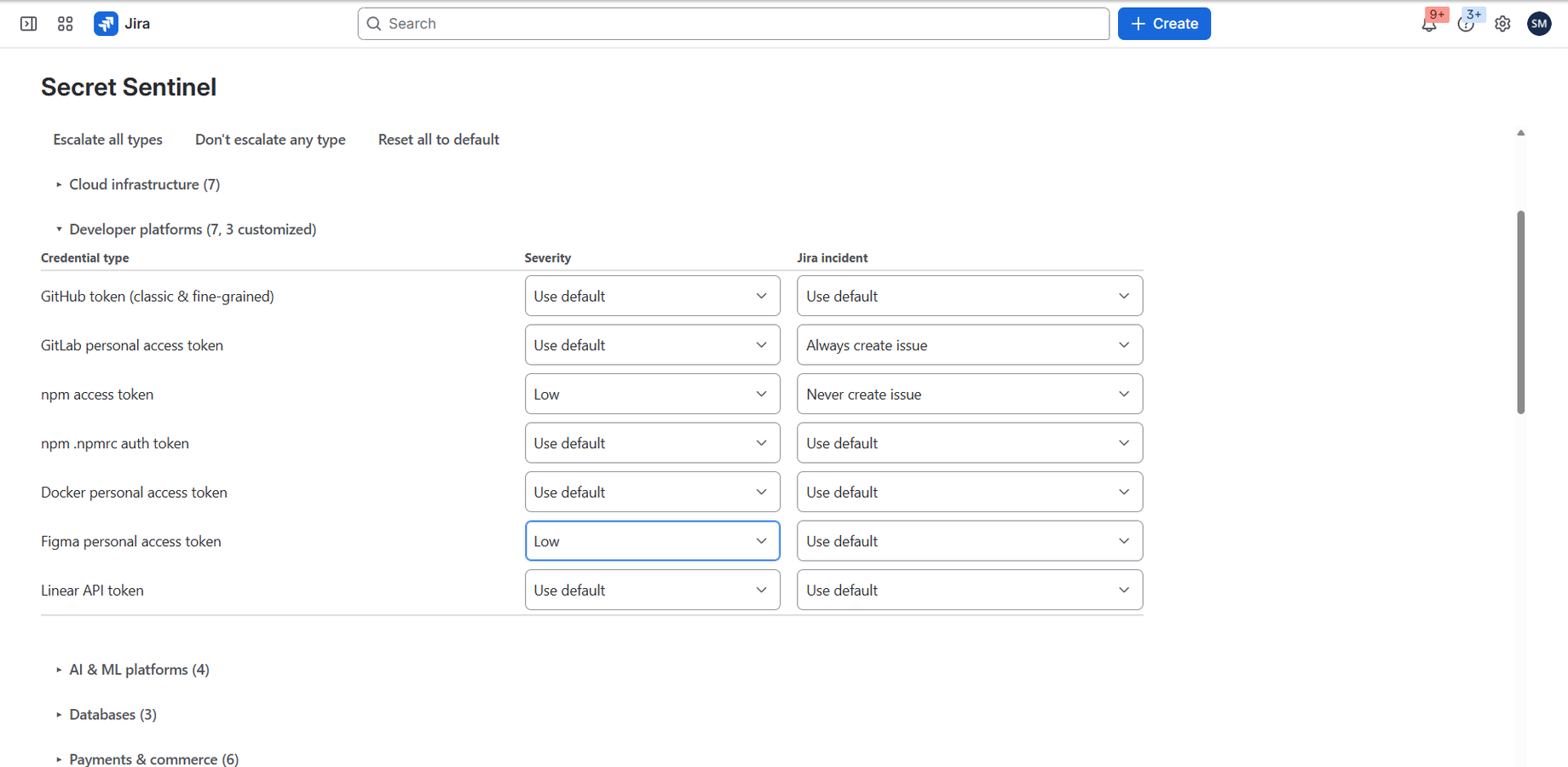1568x767 pixels.
Task: Click the Jira logo
Action: 122,24
